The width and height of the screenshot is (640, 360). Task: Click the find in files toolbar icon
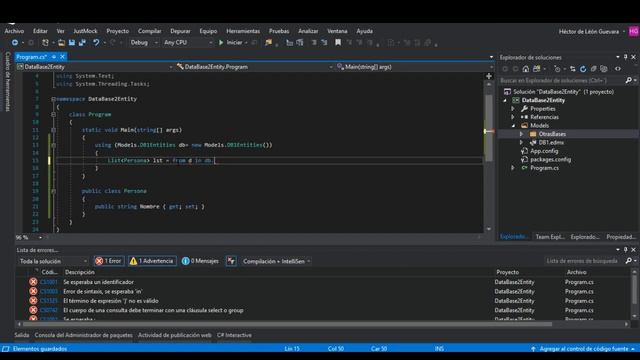[268, 42]
